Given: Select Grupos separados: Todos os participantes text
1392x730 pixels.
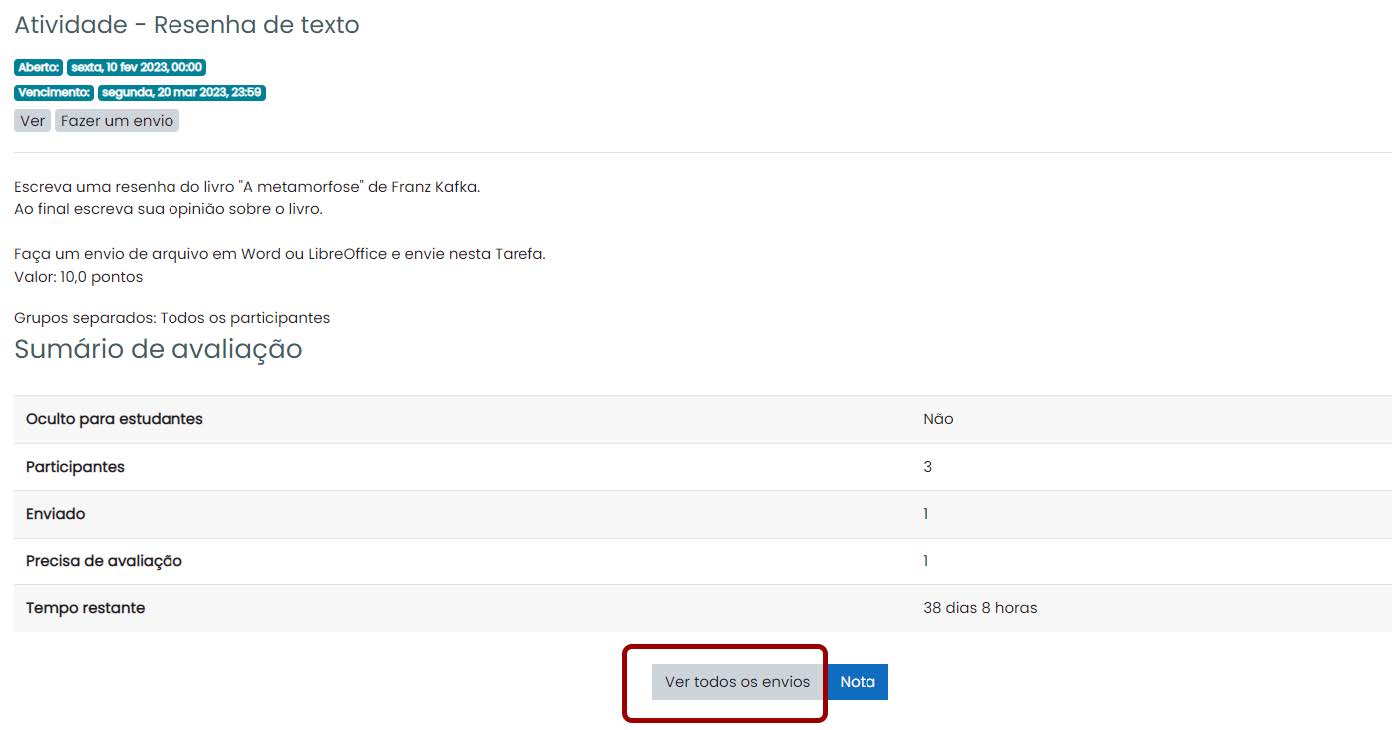Looking at the screenshot, I should 171,317.
